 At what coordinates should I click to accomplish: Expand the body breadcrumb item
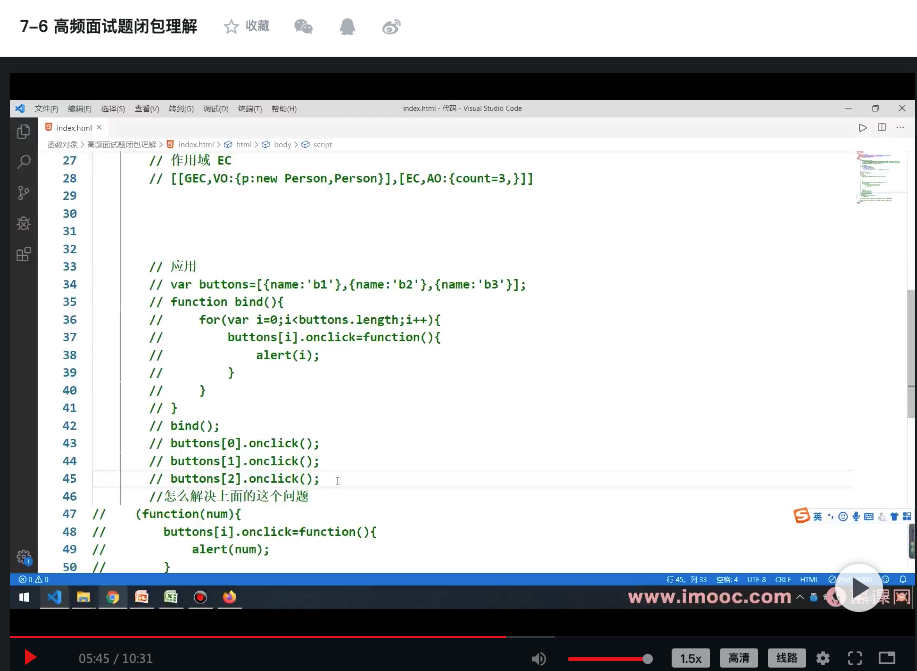(282, 144)
